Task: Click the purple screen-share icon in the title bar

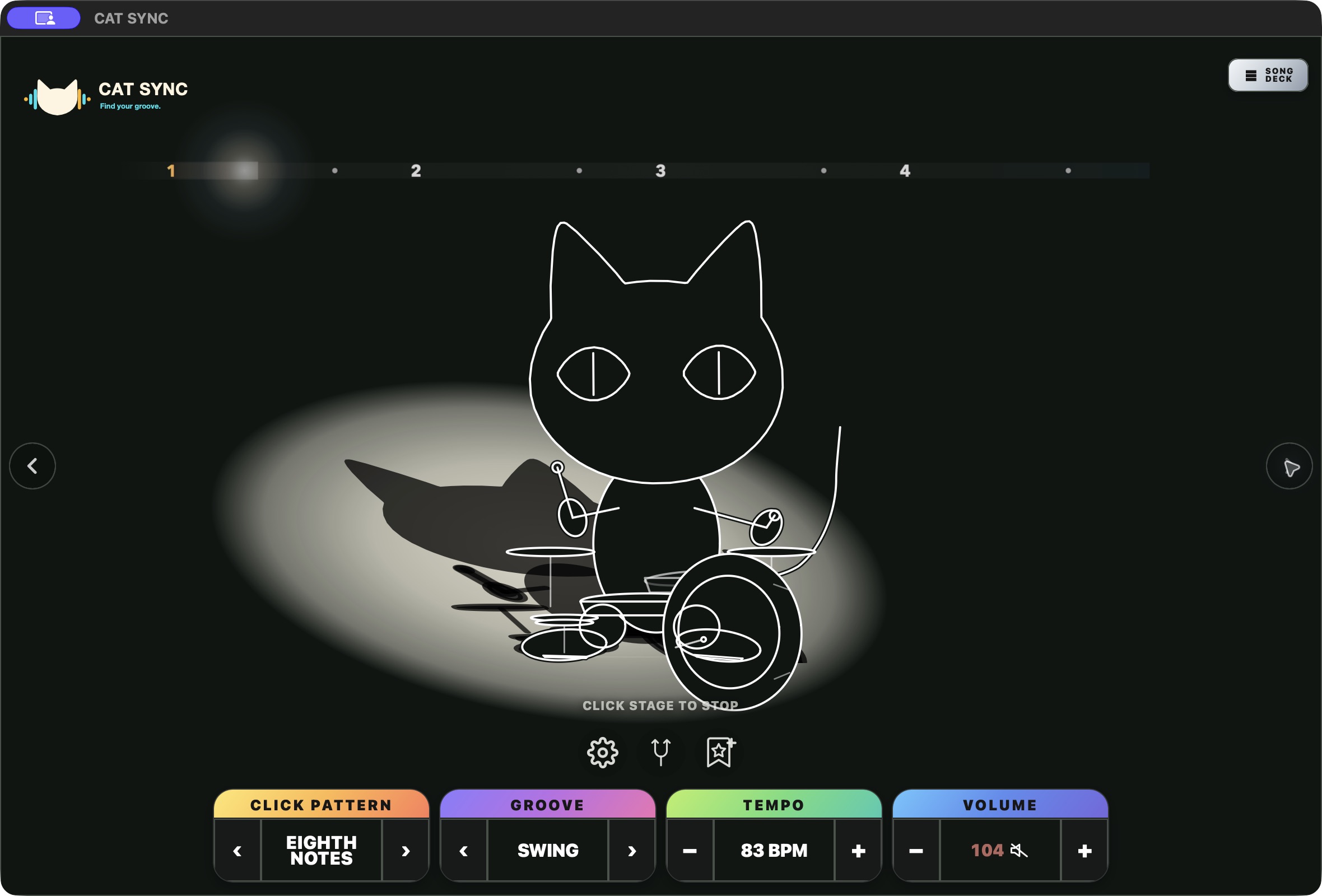Action: [x=44, y=18]
